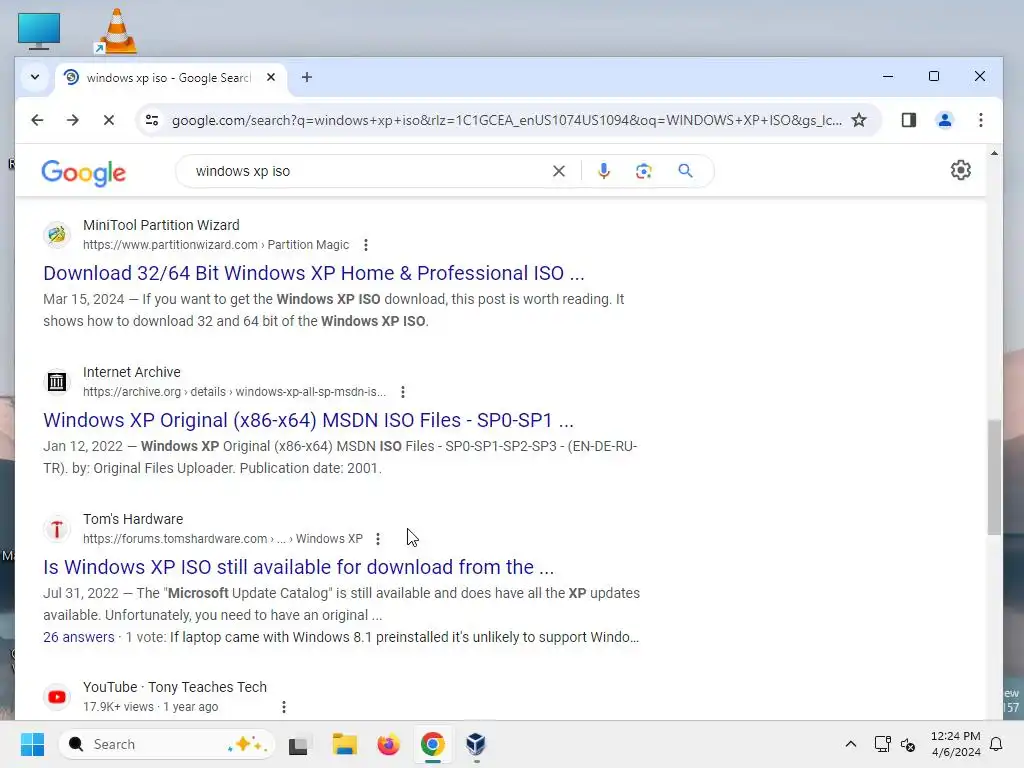Click the Google logo
The image size is (1024, 768).
(84, 172)
